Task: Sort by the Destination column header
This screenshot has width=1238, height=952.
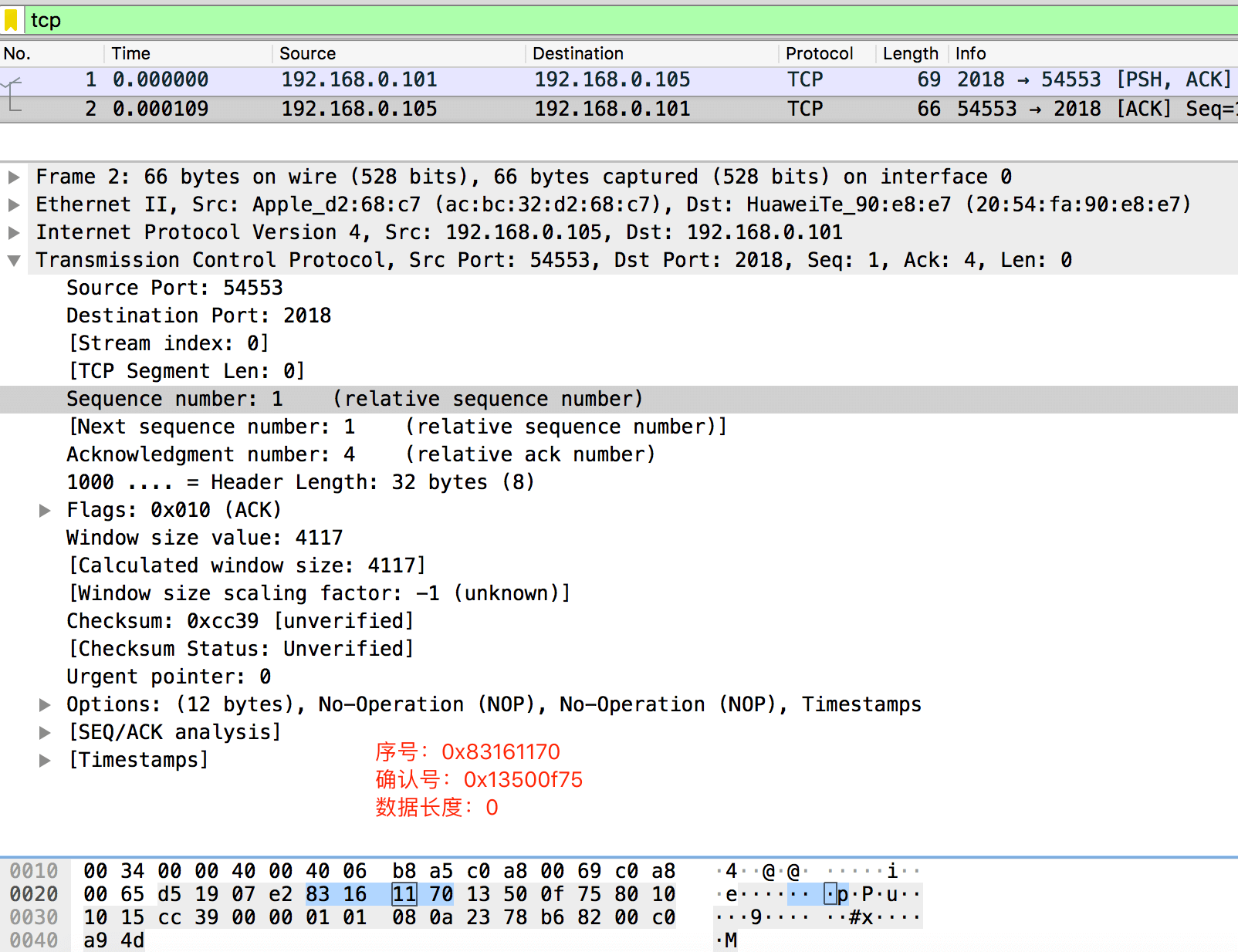Action: click(x=577, y=53)
